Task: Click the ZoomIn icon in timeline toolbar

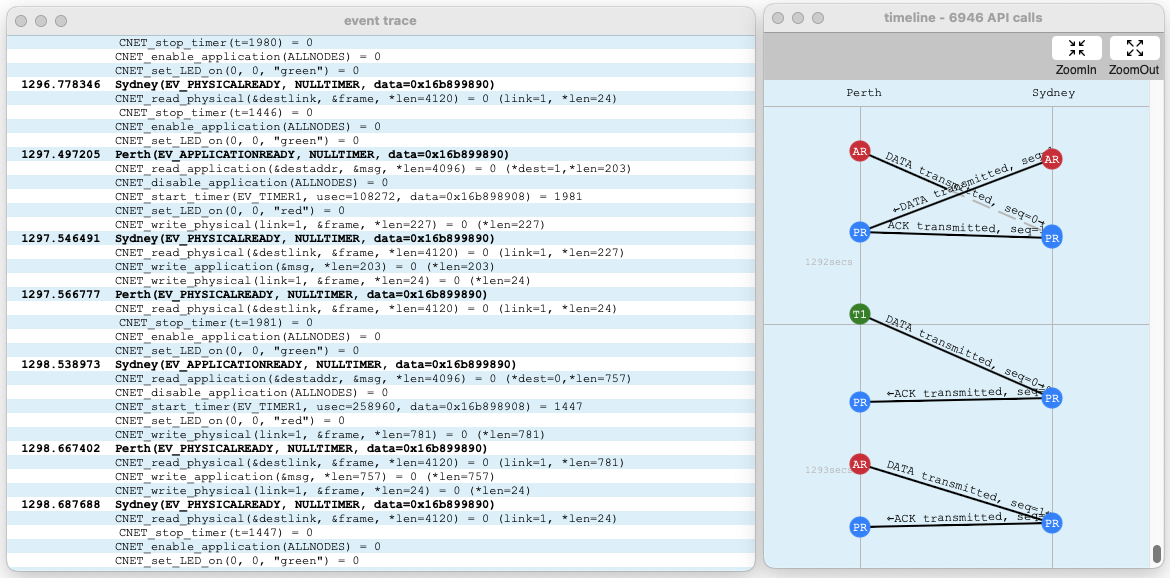Action: tap(1076, 48)
